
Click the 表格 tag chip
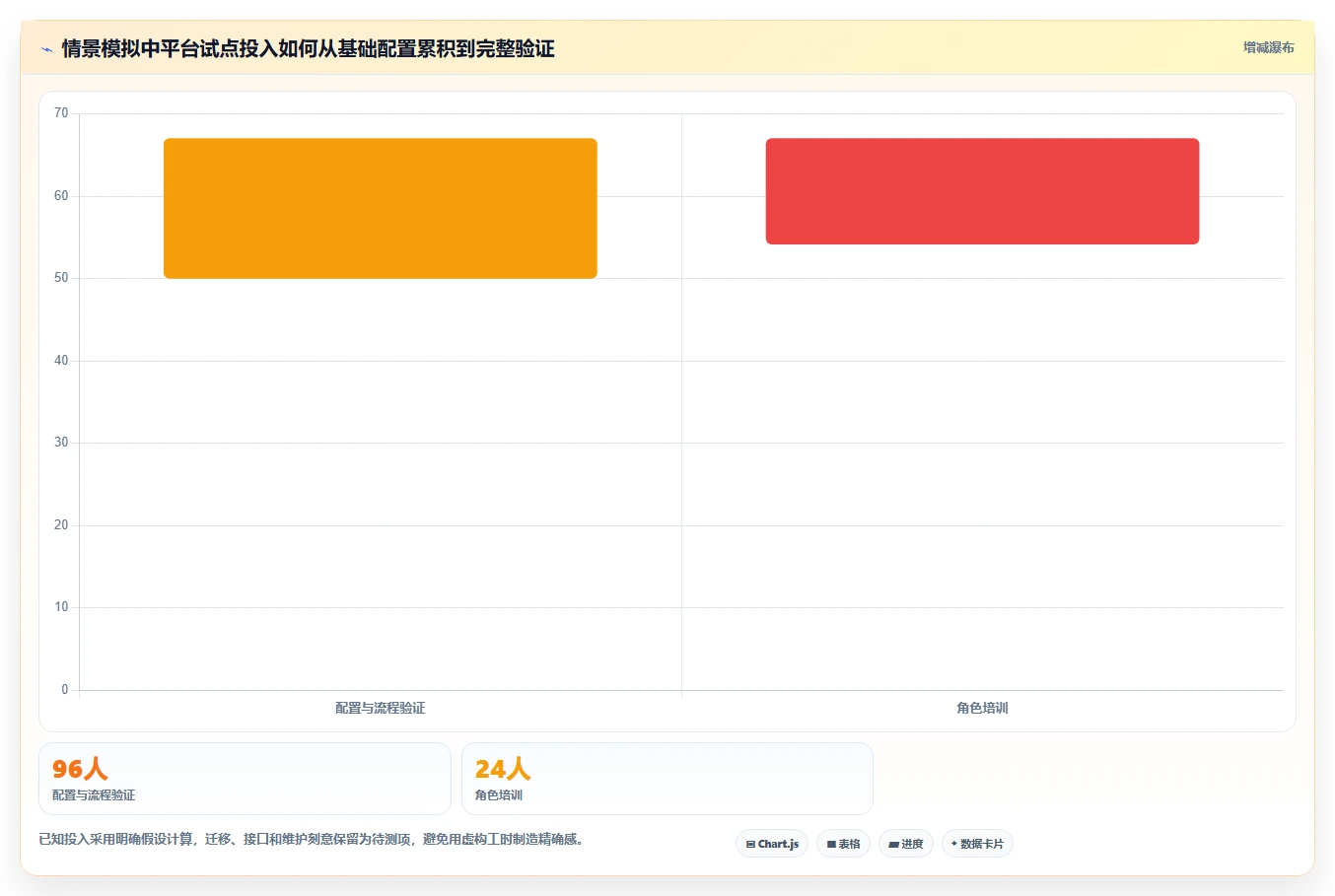(843, 844)
